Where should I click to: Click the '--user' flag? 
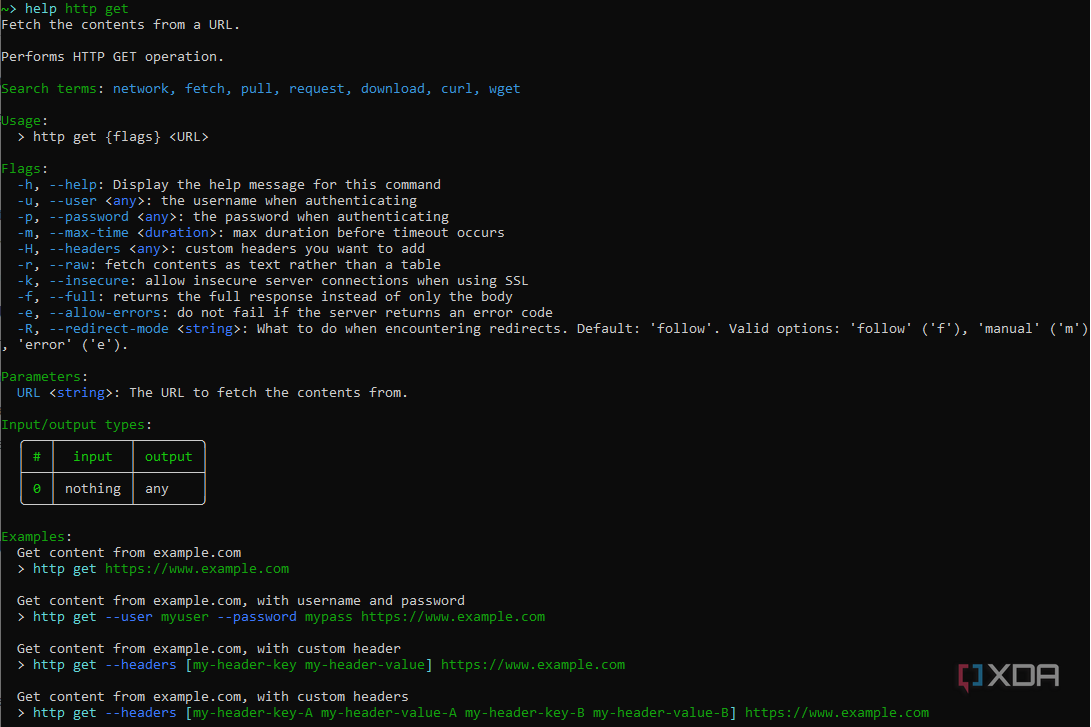pyautogui.click(x=73, y=200)
